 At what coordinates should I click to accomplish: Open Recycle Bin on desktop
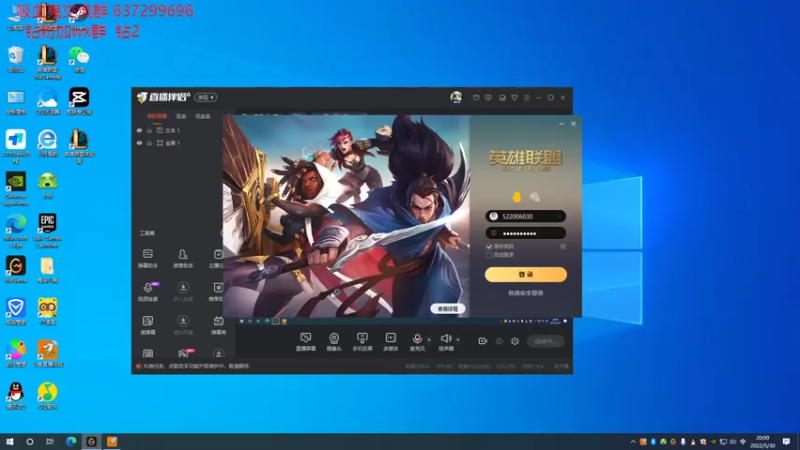pos(16,59)
